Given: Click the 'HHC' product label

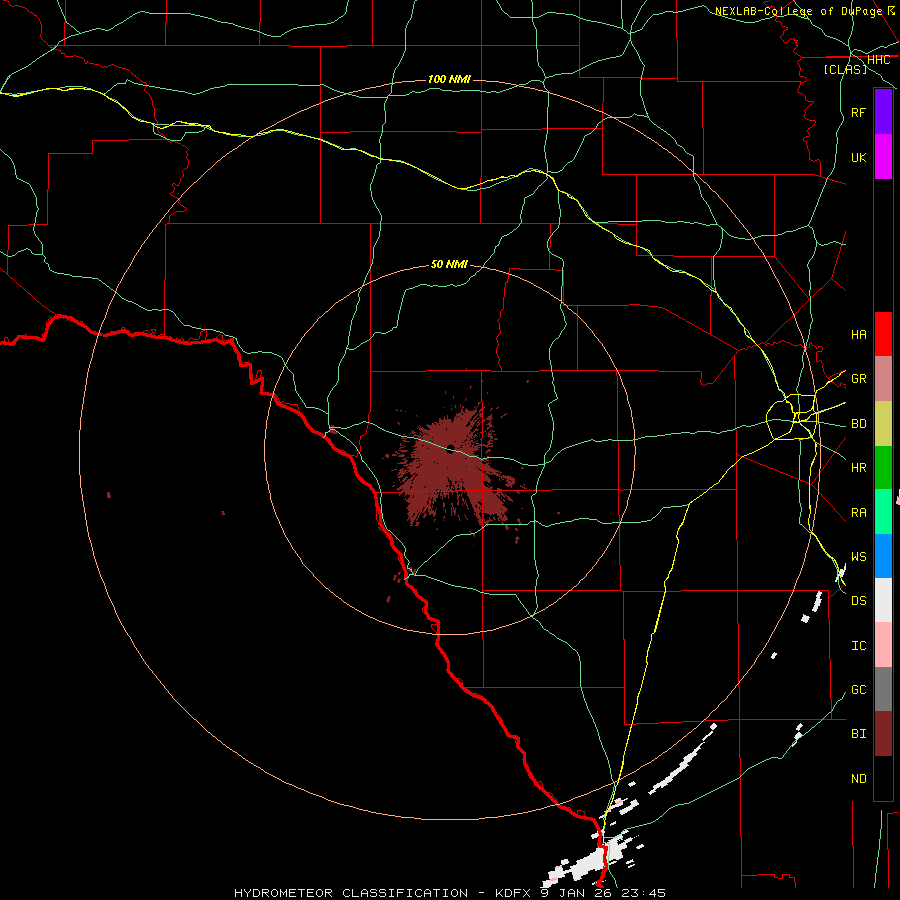Looking at the screenshot, I should coord(878,60).
